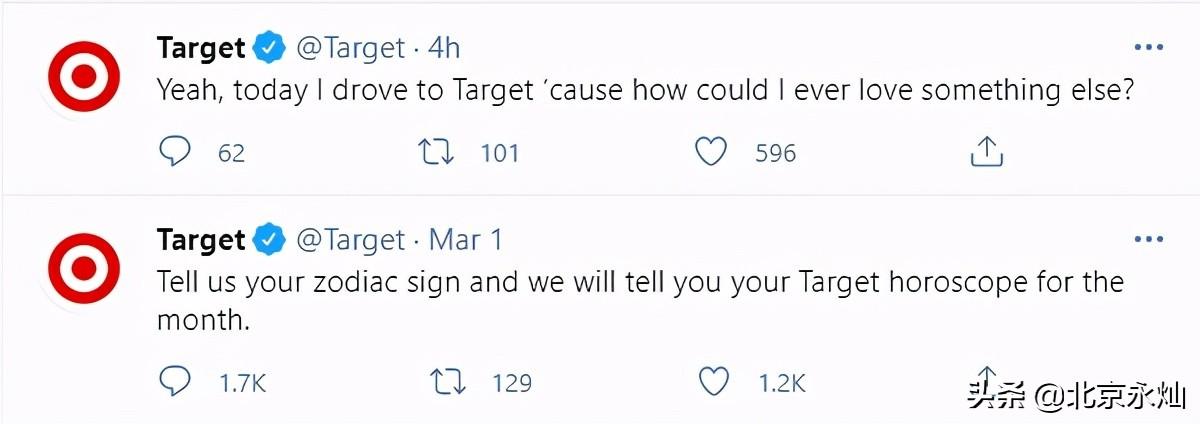The width and height of the screenshot is (1200, 424).
Task: Click the 1.7K replies count
Action: [243, 382]
